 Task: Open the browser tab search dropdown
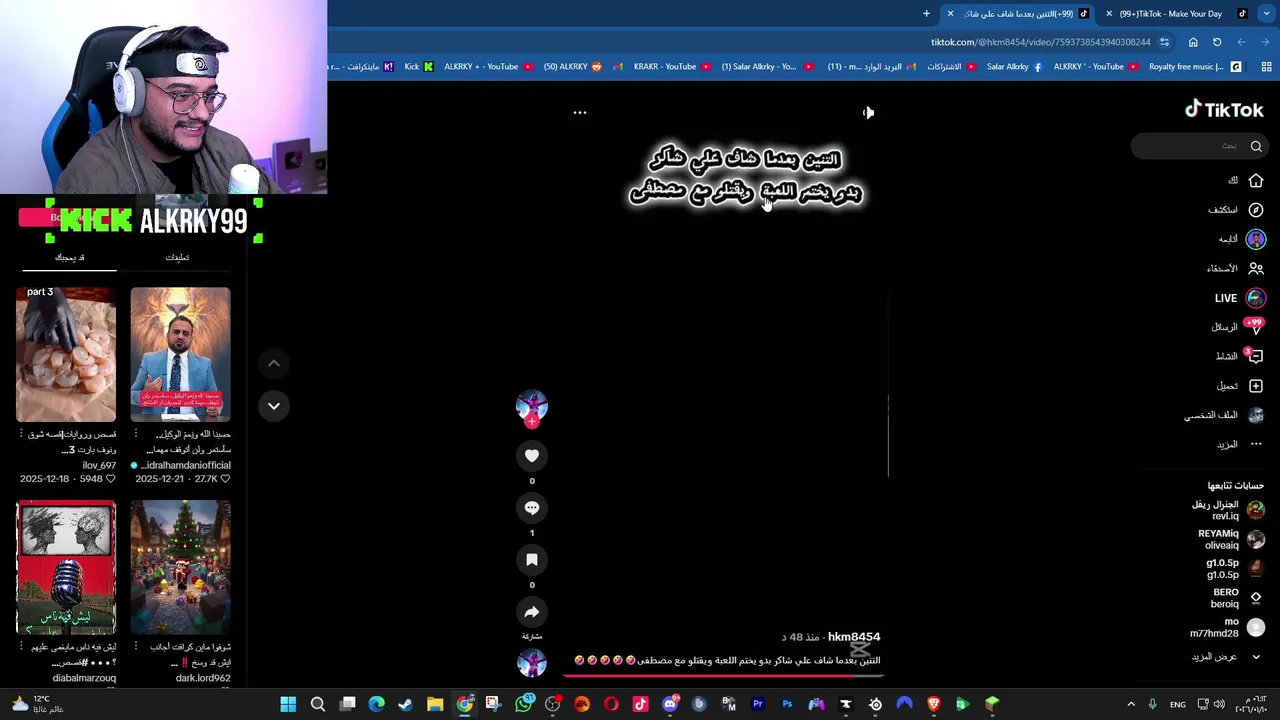(1267, 14)
